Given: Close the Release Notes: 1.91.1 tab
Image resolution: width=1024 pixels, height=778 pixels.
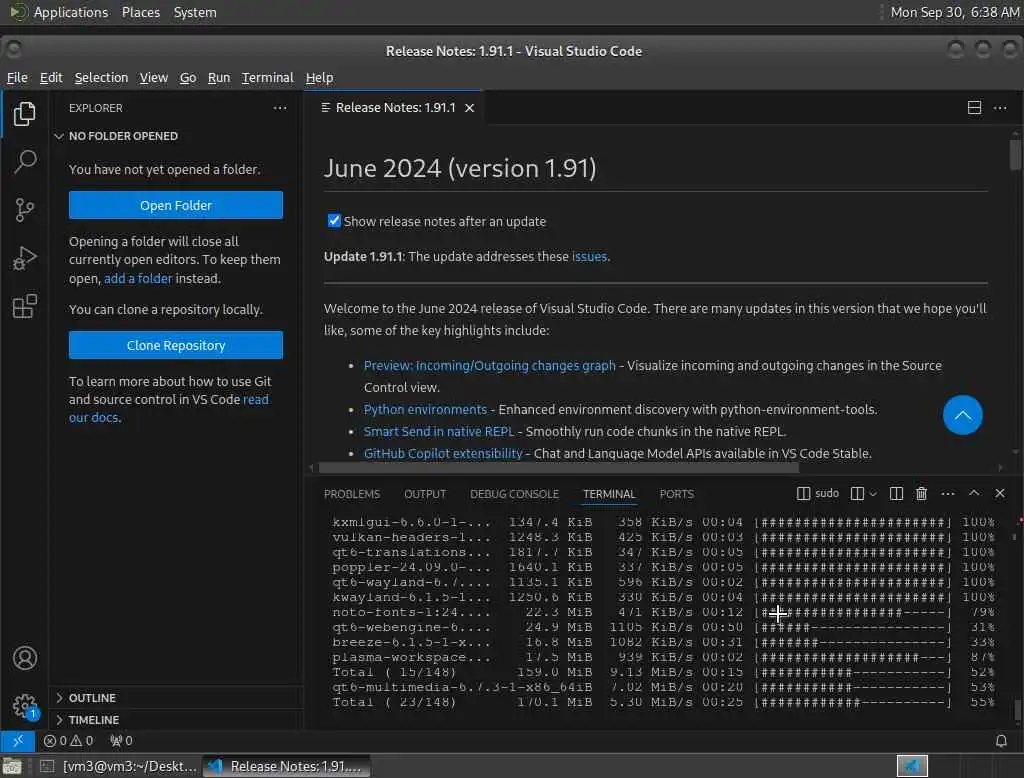Looking at the screenshot, I should [470, 108].
